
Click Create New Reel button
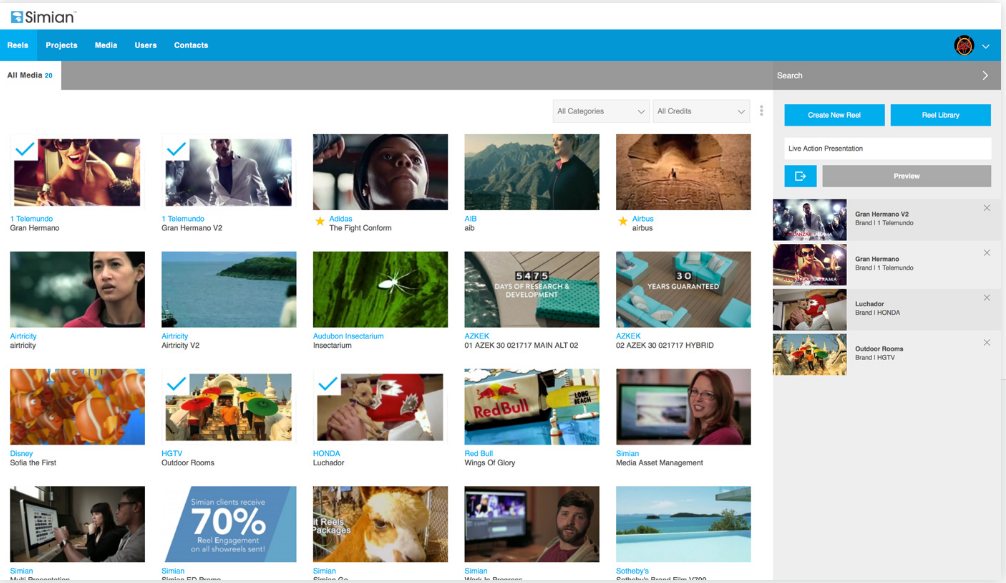(834, 115)
